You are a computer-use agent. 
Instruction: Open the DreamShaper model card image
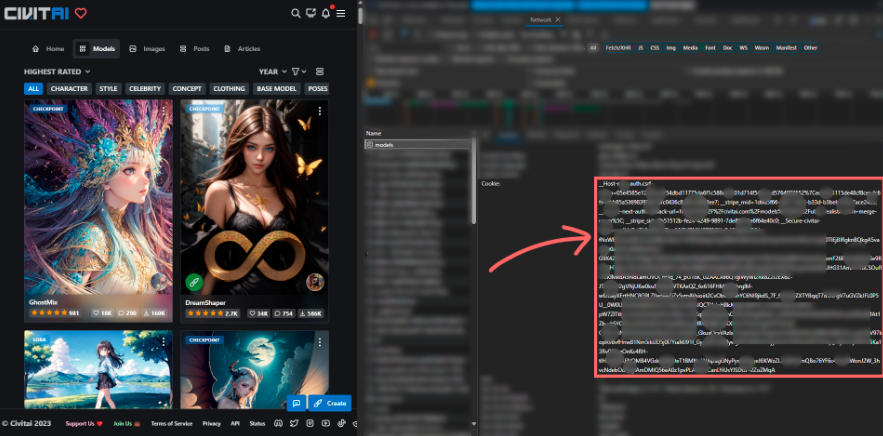[255, 197]
